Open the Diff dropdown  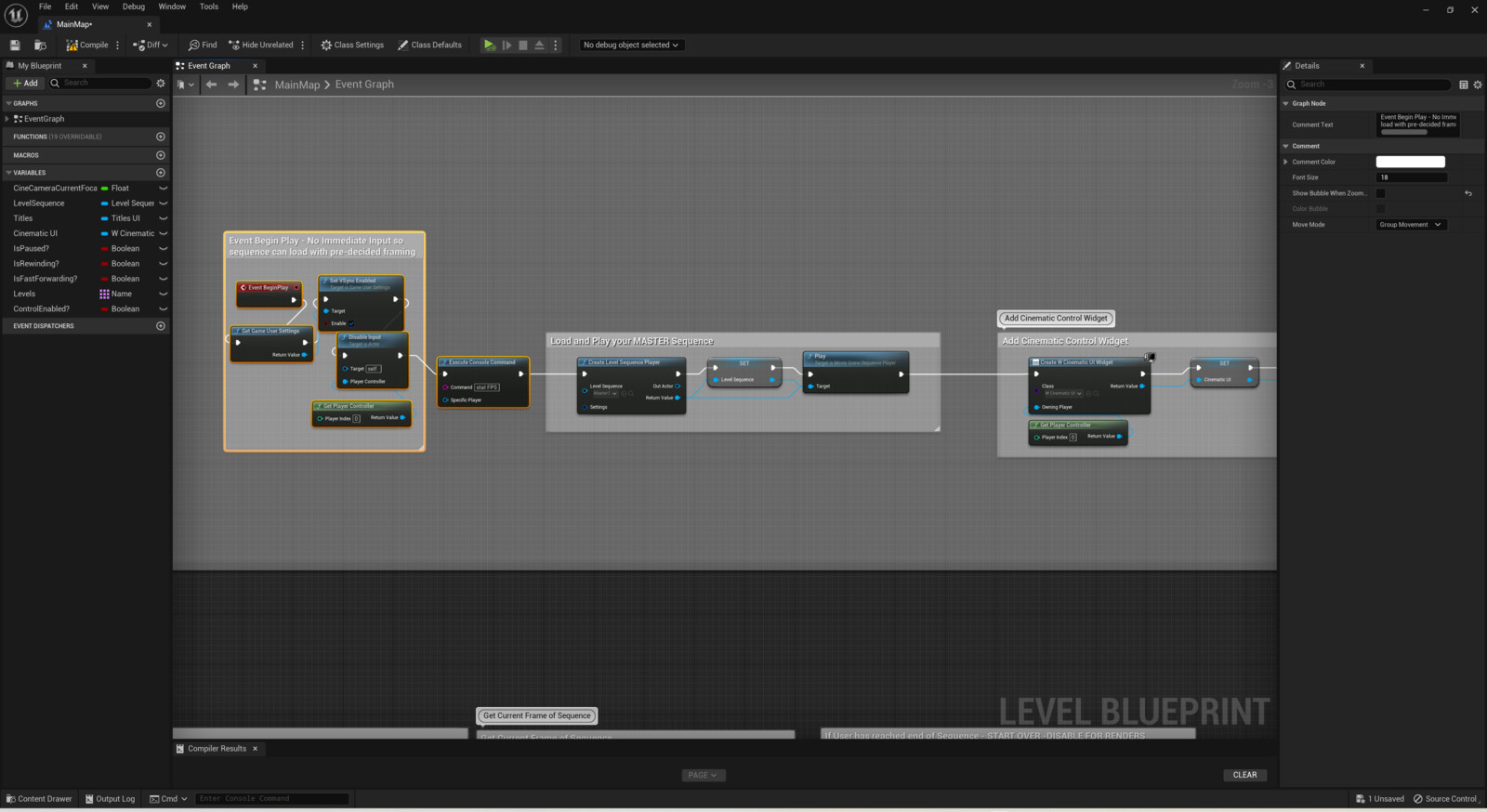(151, 45)
